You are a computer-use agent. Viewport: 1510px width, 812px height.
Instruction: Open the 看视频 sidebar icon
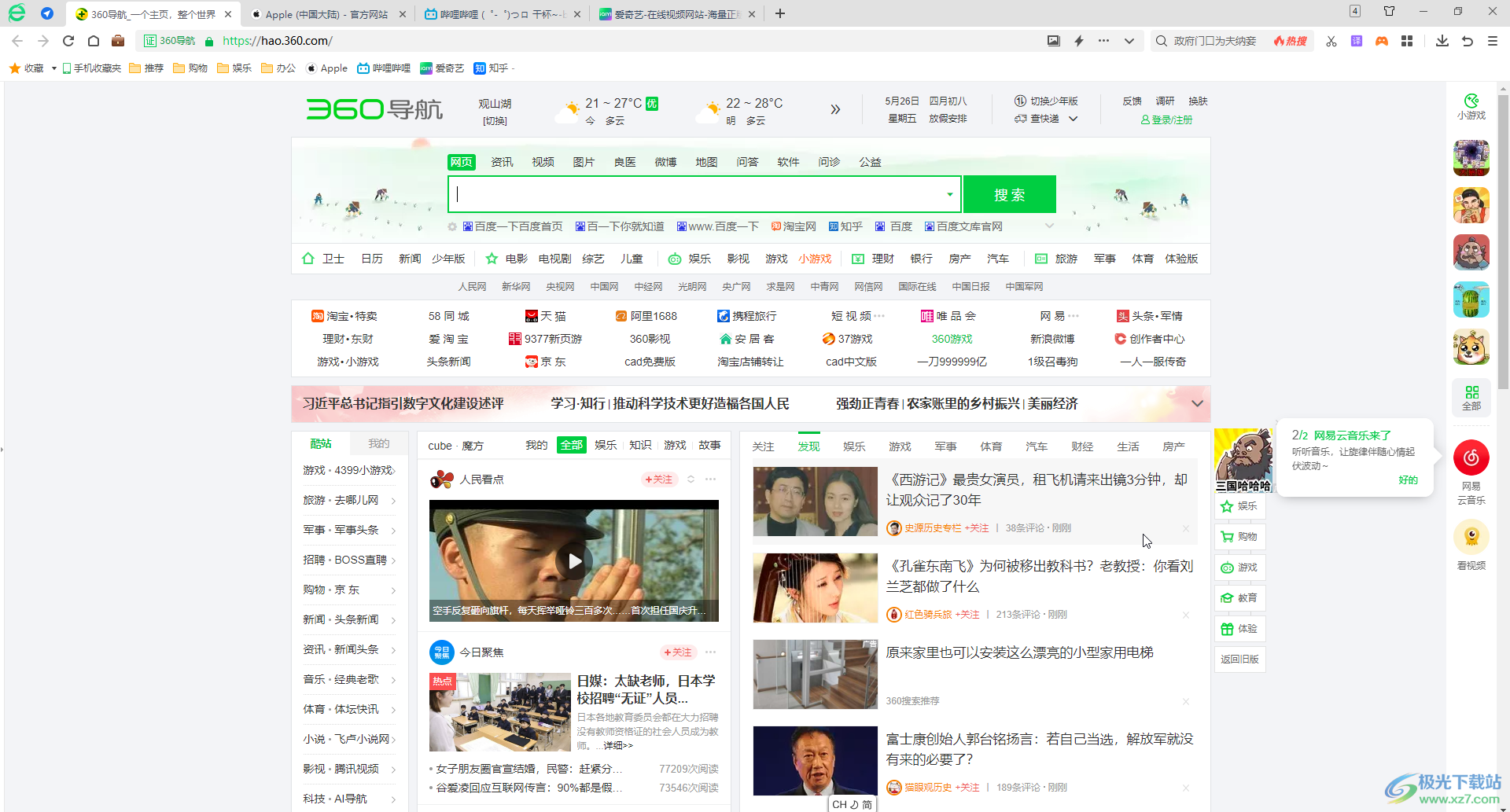click(1471, 537)
